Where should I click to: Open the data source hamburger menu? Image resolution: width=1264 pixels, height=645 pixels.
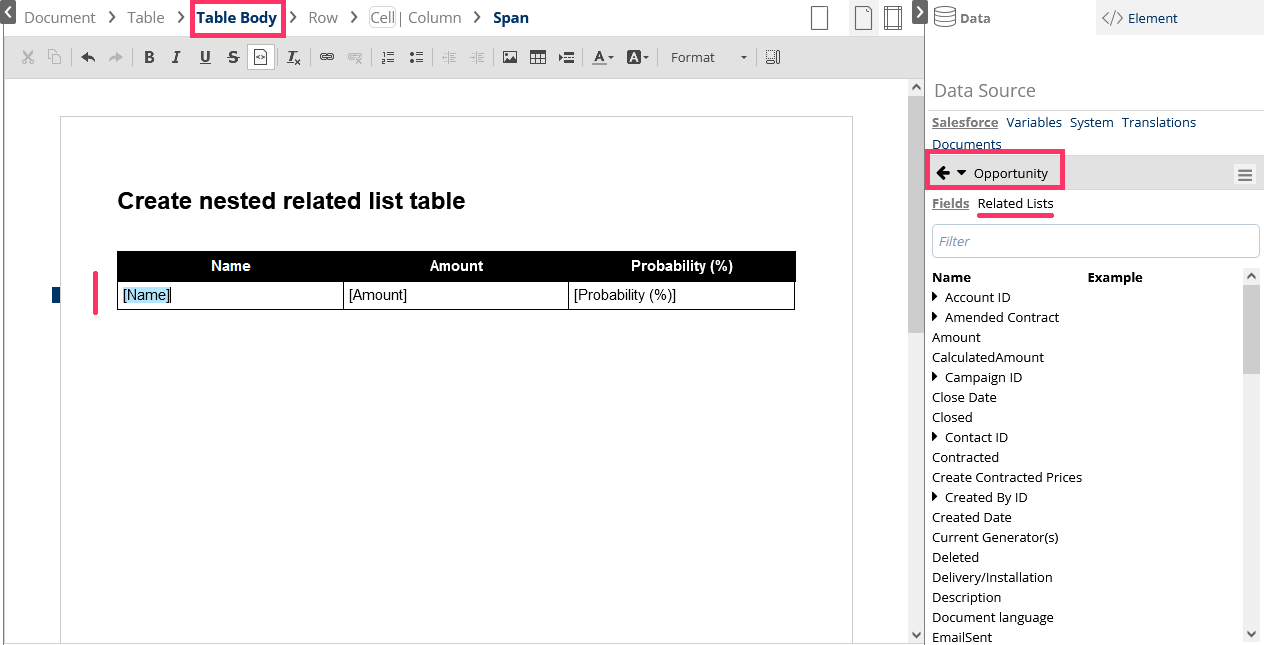pos(1245,175)
